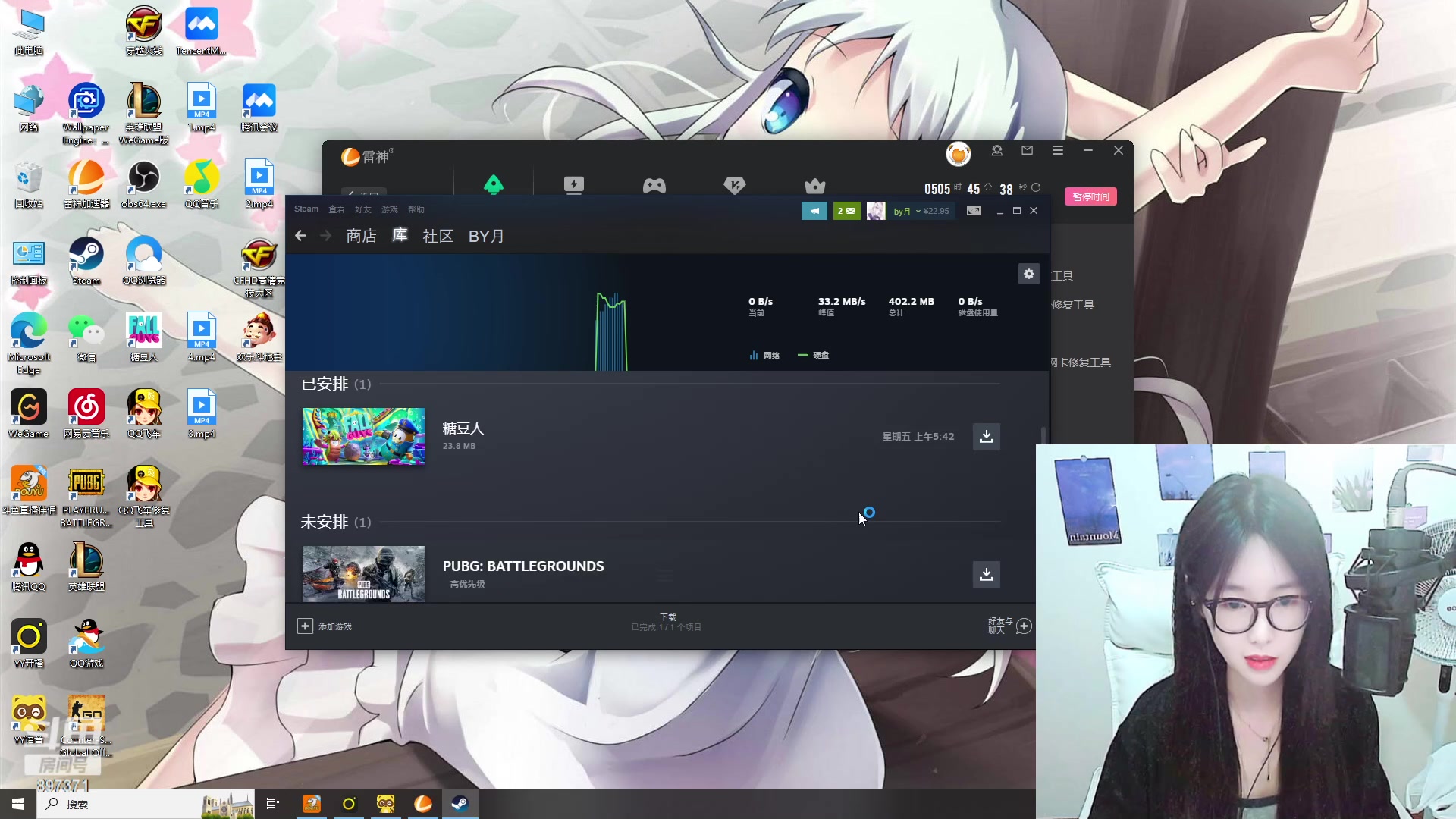Open the Steam desktop shortcut
The width and height of the screenshot is (1456, 819).
pos(86,261)
